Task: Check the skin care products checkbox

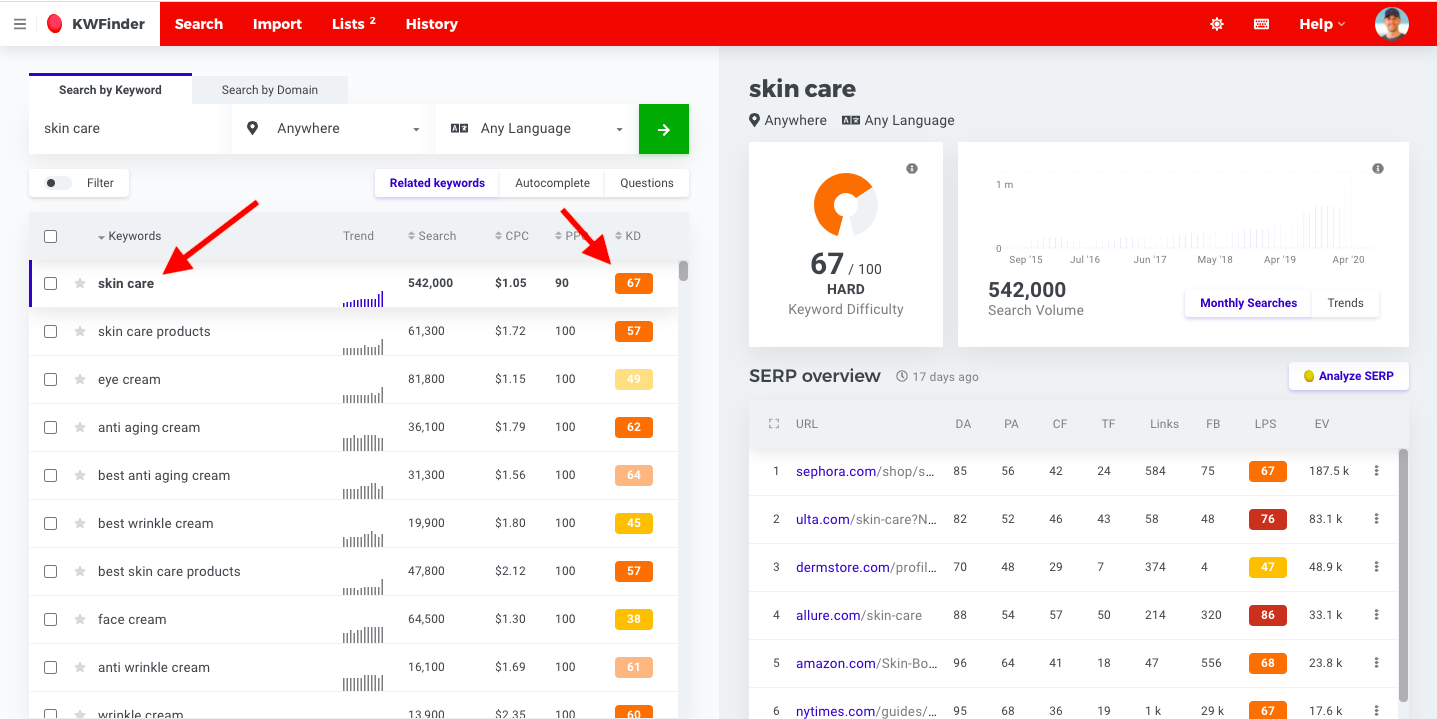Action: pyautogui.click(x=50, y=331)
